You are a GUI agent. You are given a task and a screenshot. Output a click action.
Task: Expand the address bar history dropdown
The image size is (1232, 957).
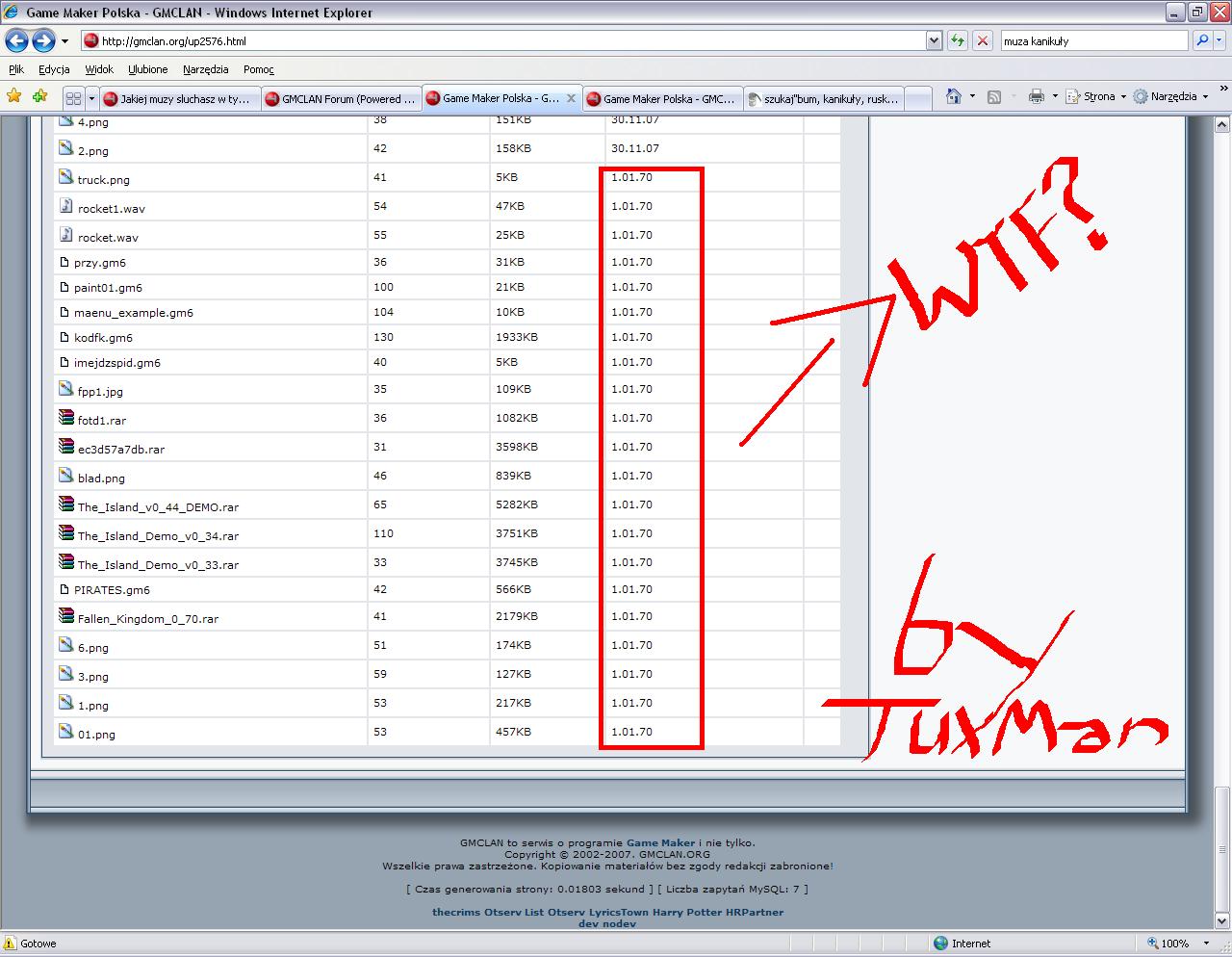[x=934, y=40]
